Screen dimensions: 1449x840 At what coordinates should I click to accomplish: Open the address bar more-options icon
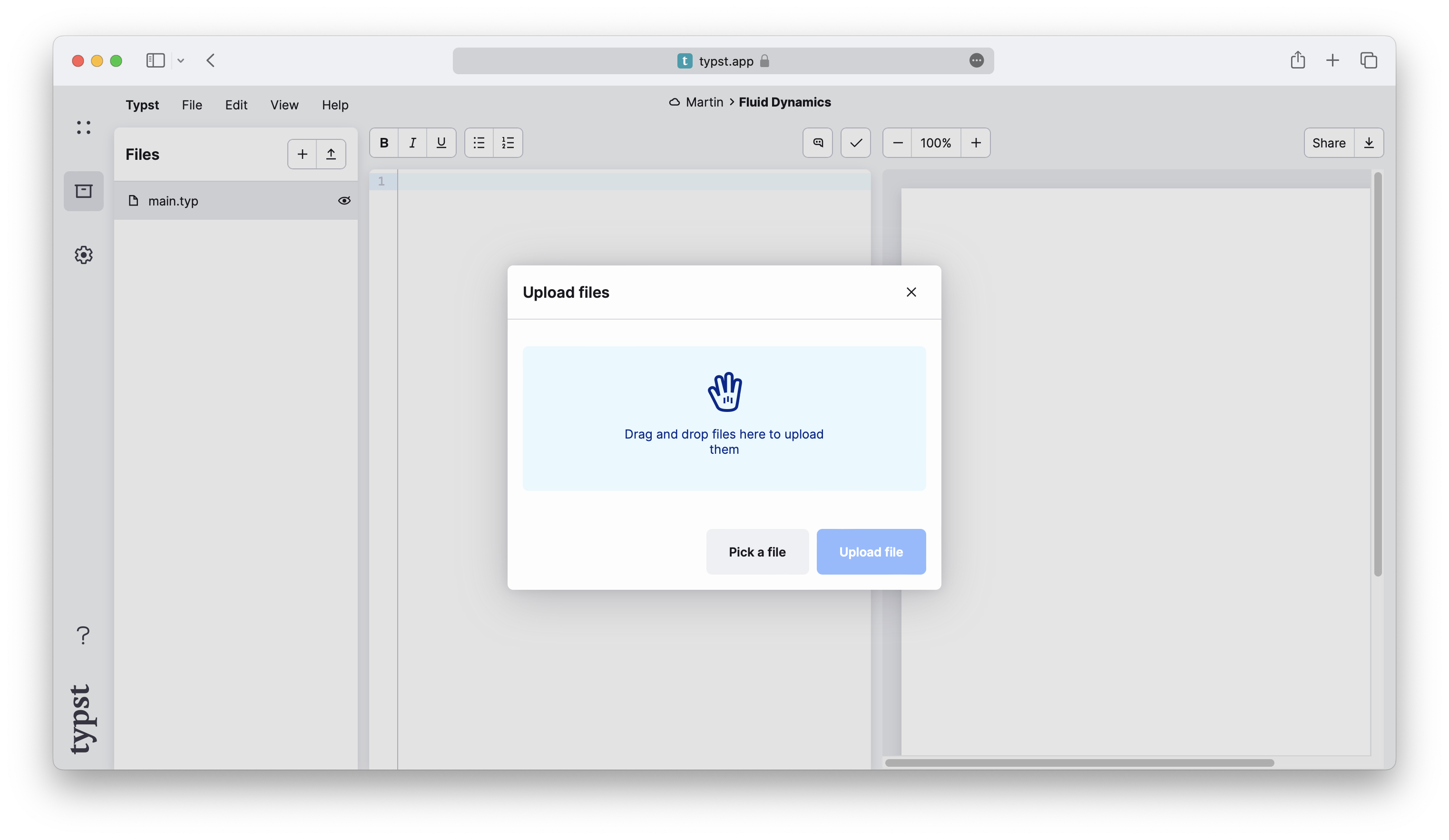976,60
